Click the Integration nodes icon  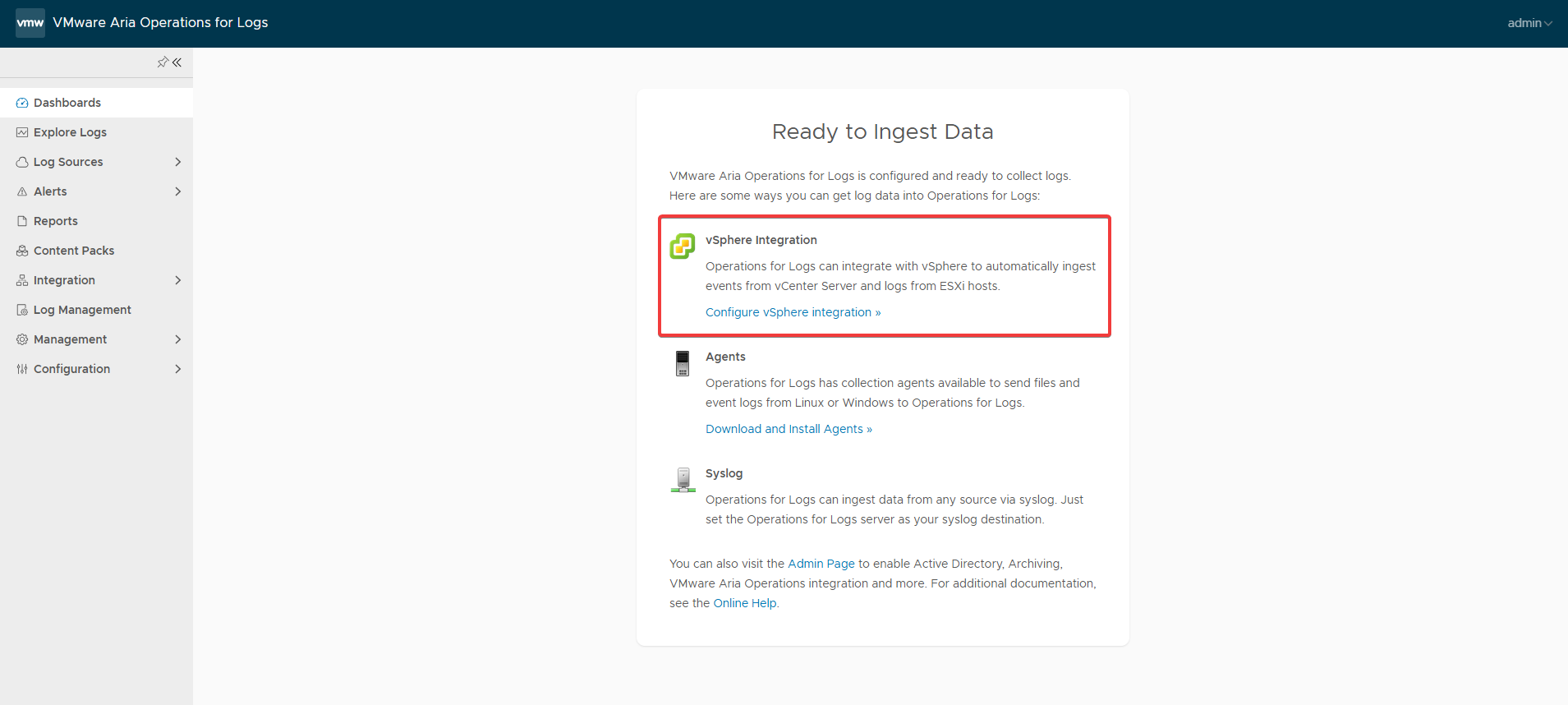(22, 280)
